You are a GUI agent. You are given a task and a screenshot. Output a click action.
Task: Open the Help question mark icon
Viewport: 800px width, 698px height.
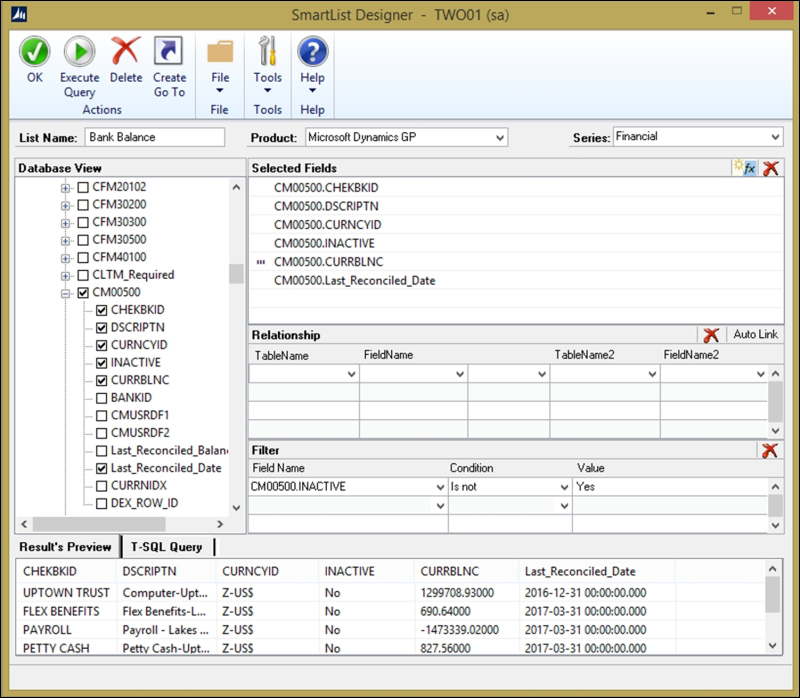(312, 52)
